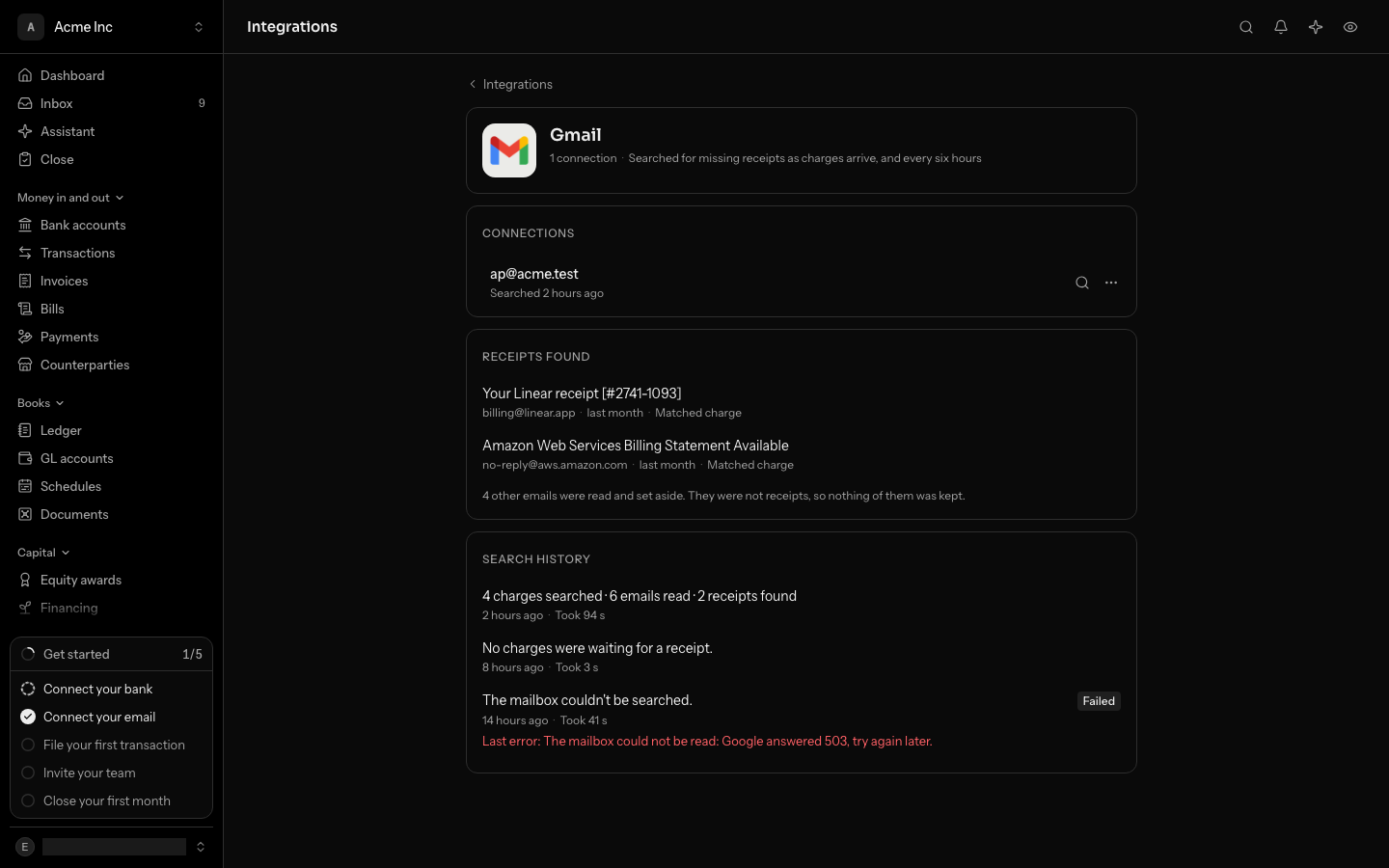Collapse the Get started checklist
Viewport: 1389px width, 868px height.
111,654
